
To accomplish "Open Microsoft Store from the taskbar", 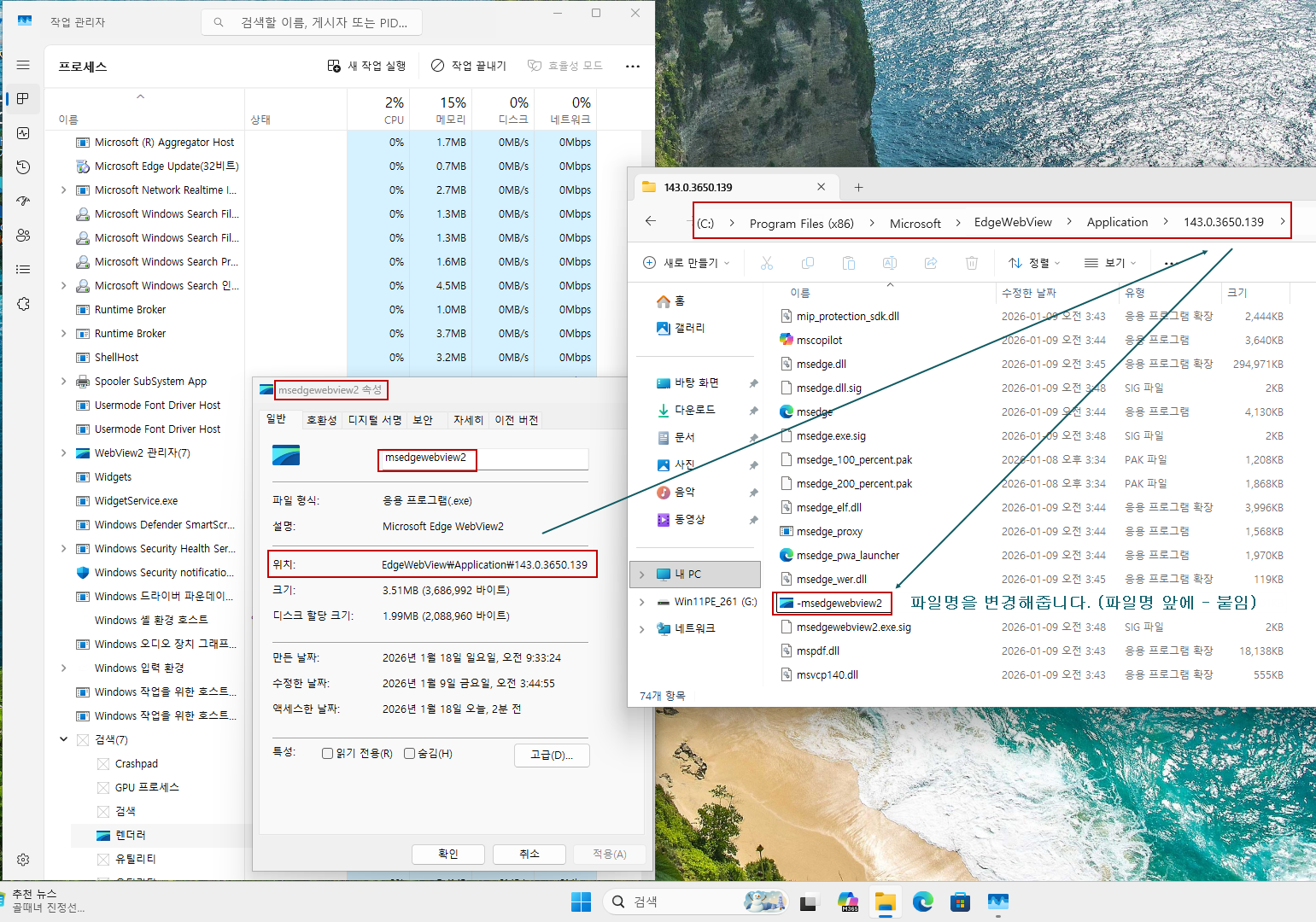I will (961, 902).
